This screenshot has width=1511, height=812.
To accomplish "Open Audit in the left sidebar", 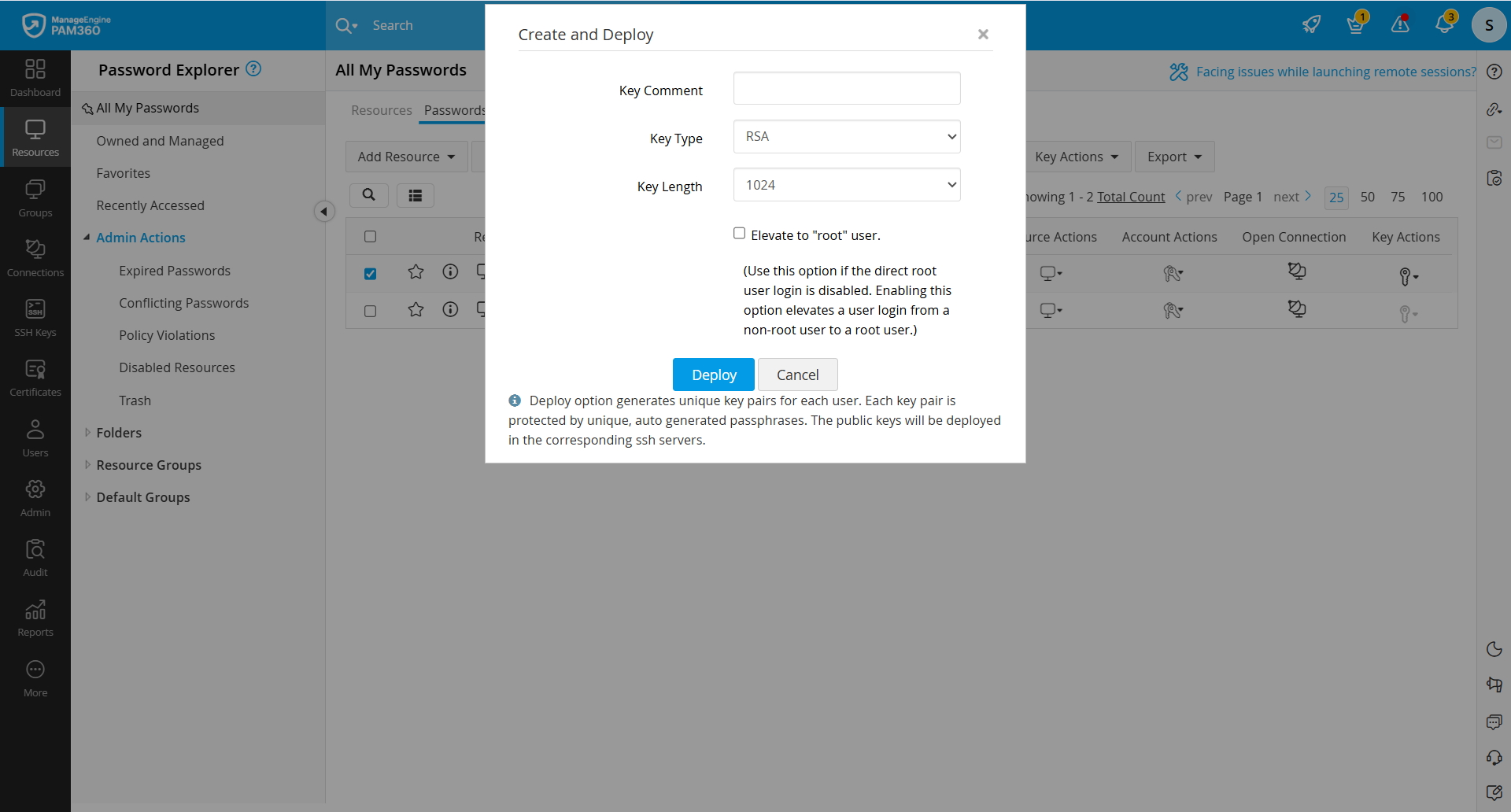I will tap(35, 558).
